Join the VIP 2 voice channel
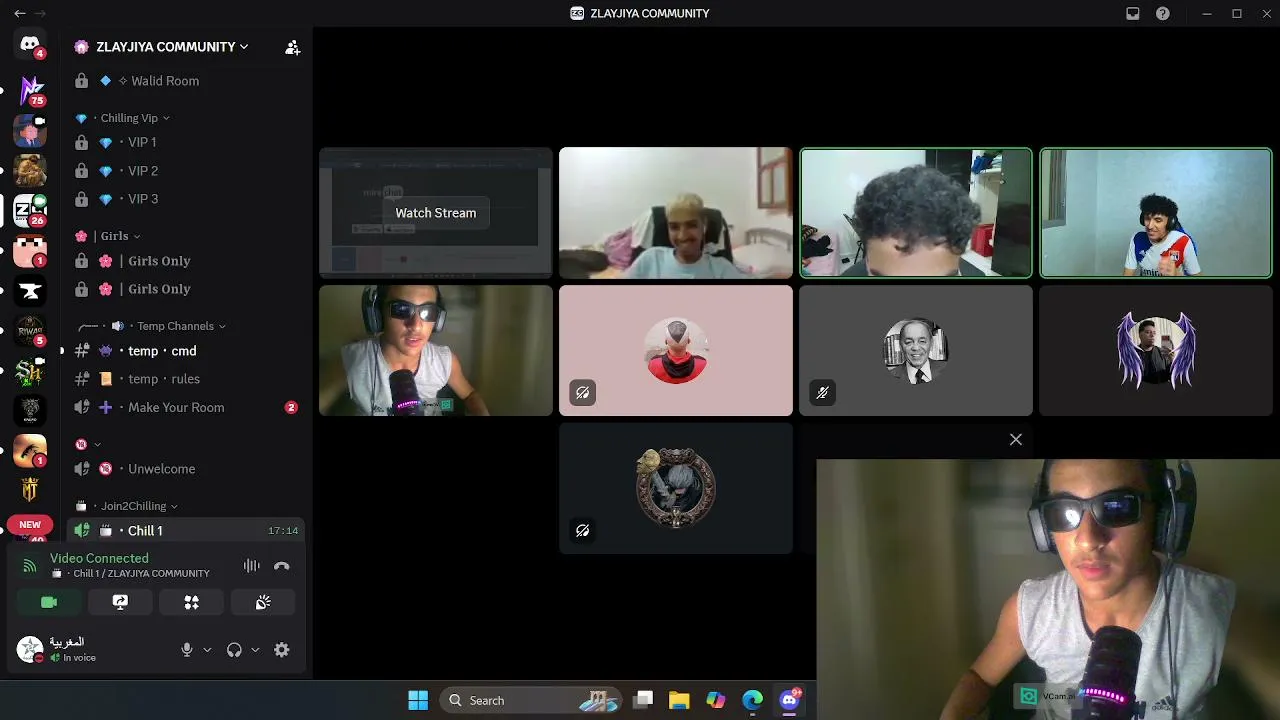 pyautogui.click(x=187, y=171)
